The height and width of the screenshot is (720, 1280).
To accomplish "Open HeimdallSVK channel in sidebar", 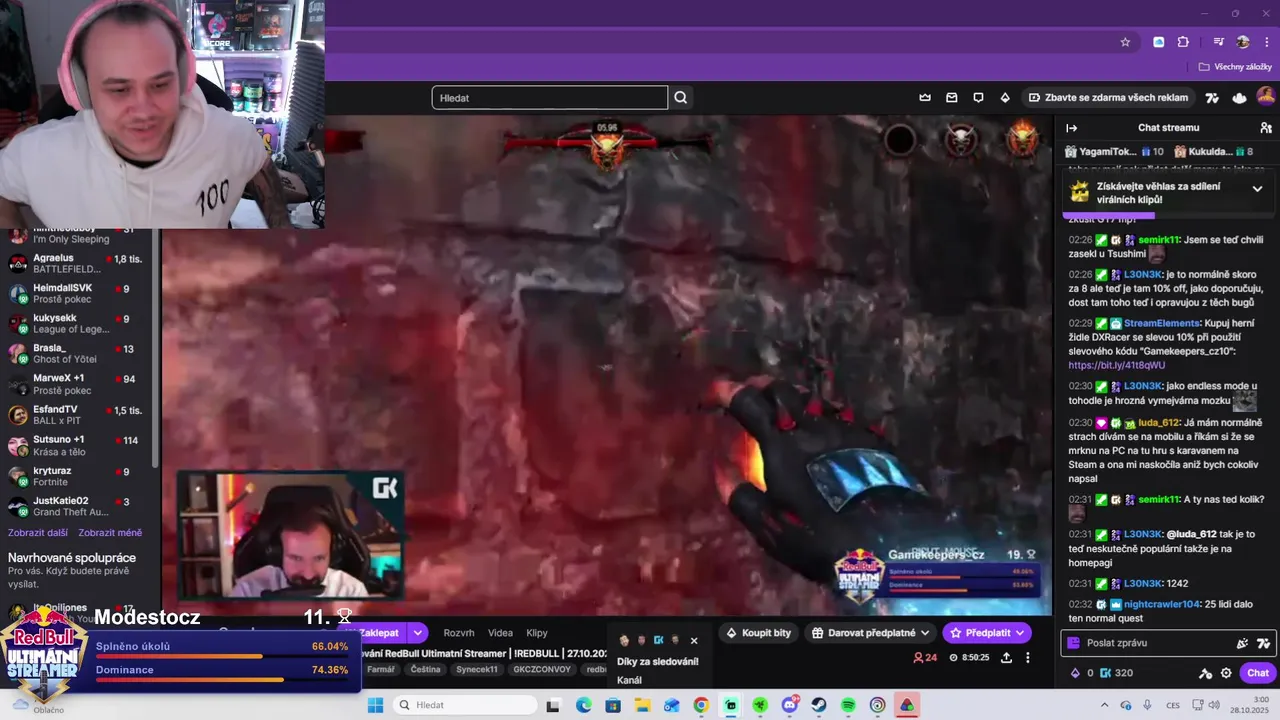I will pos(78,293).
